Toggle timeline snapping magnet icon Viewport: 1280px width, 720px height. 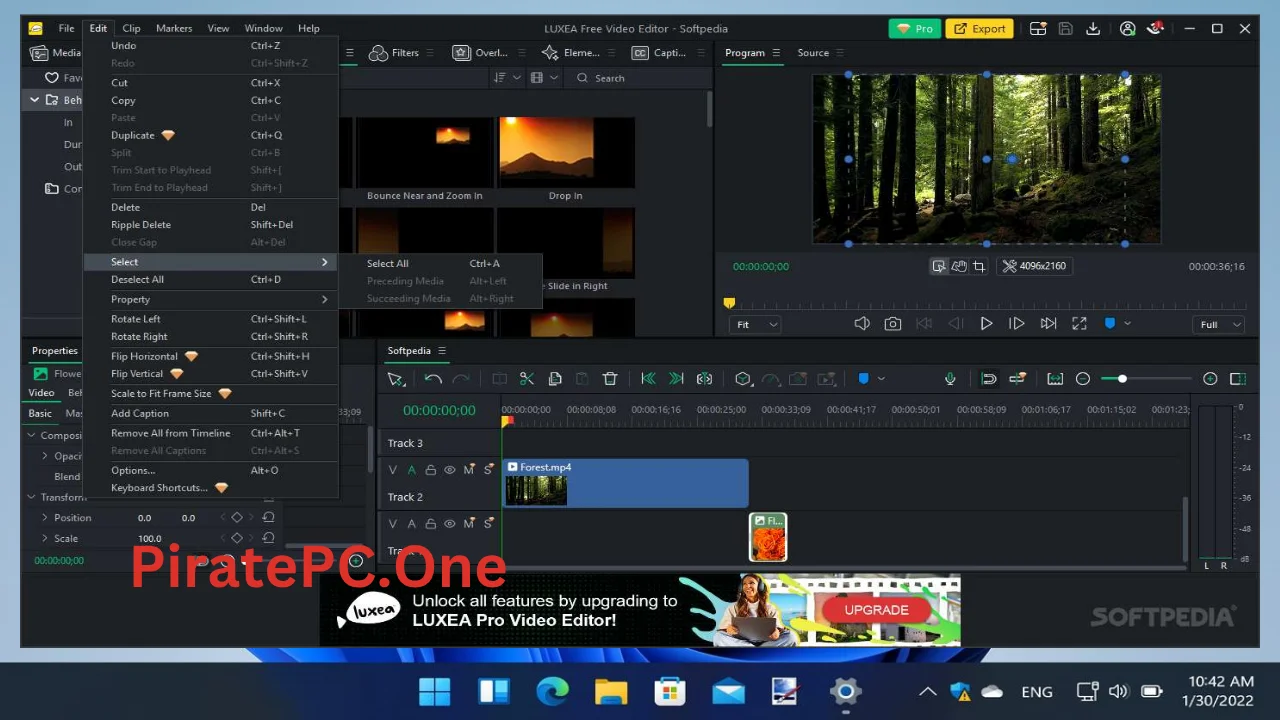989,379
